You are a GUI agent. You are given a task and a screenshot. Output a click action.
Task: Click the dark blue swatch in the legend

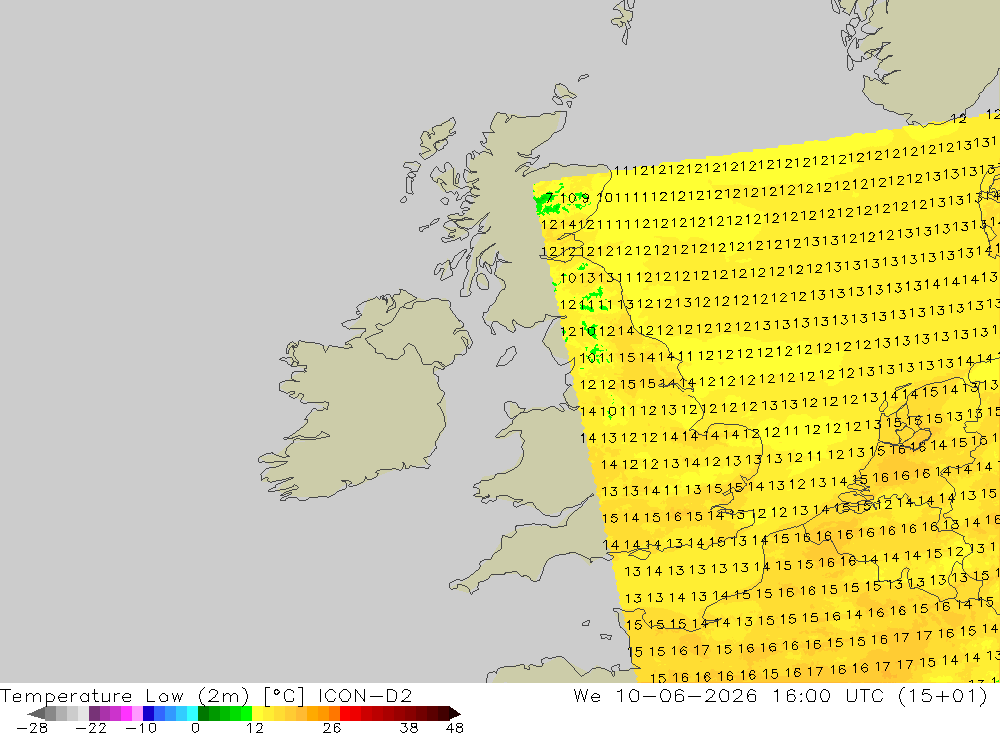(x=149, y=713)
